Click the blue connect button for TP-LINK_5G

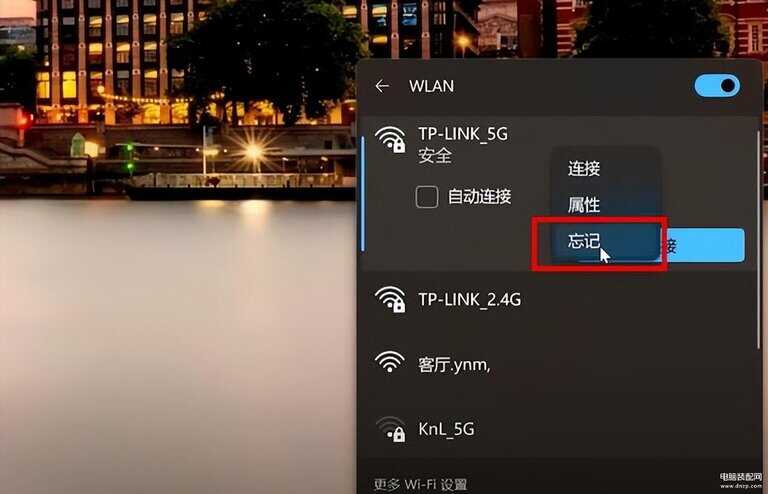tap(703, 245)
